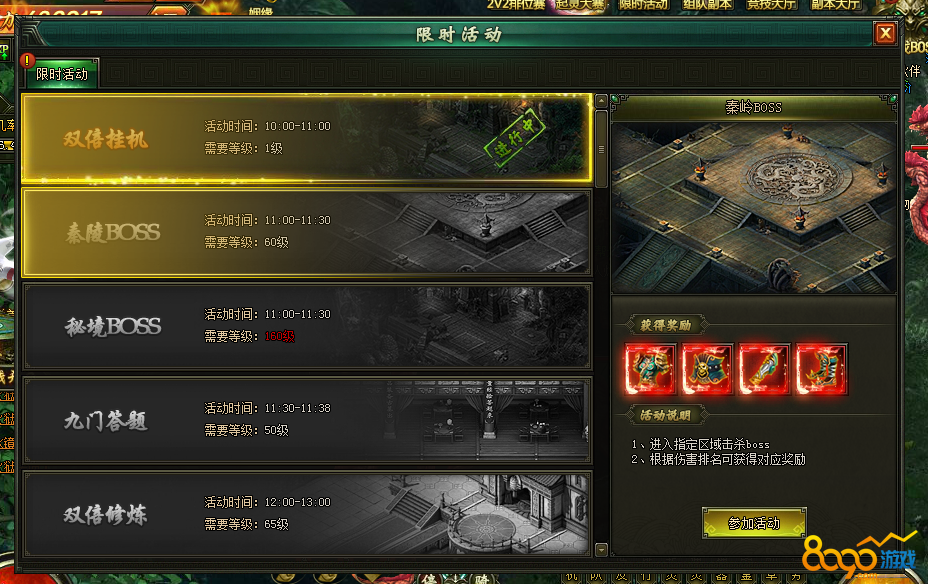Screen dimensions: 928x584
Task: Click the 参加活动 button
Action: pos(754,523)
